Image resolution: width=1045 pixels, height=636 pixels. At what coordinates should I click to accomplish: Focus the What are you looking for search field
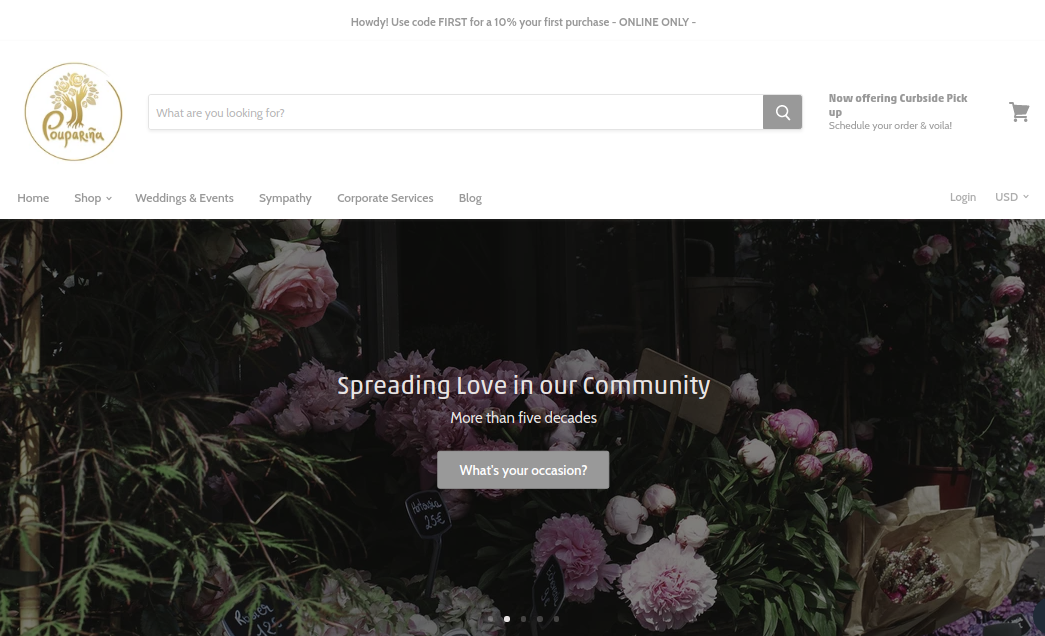[x=456, y=112]
